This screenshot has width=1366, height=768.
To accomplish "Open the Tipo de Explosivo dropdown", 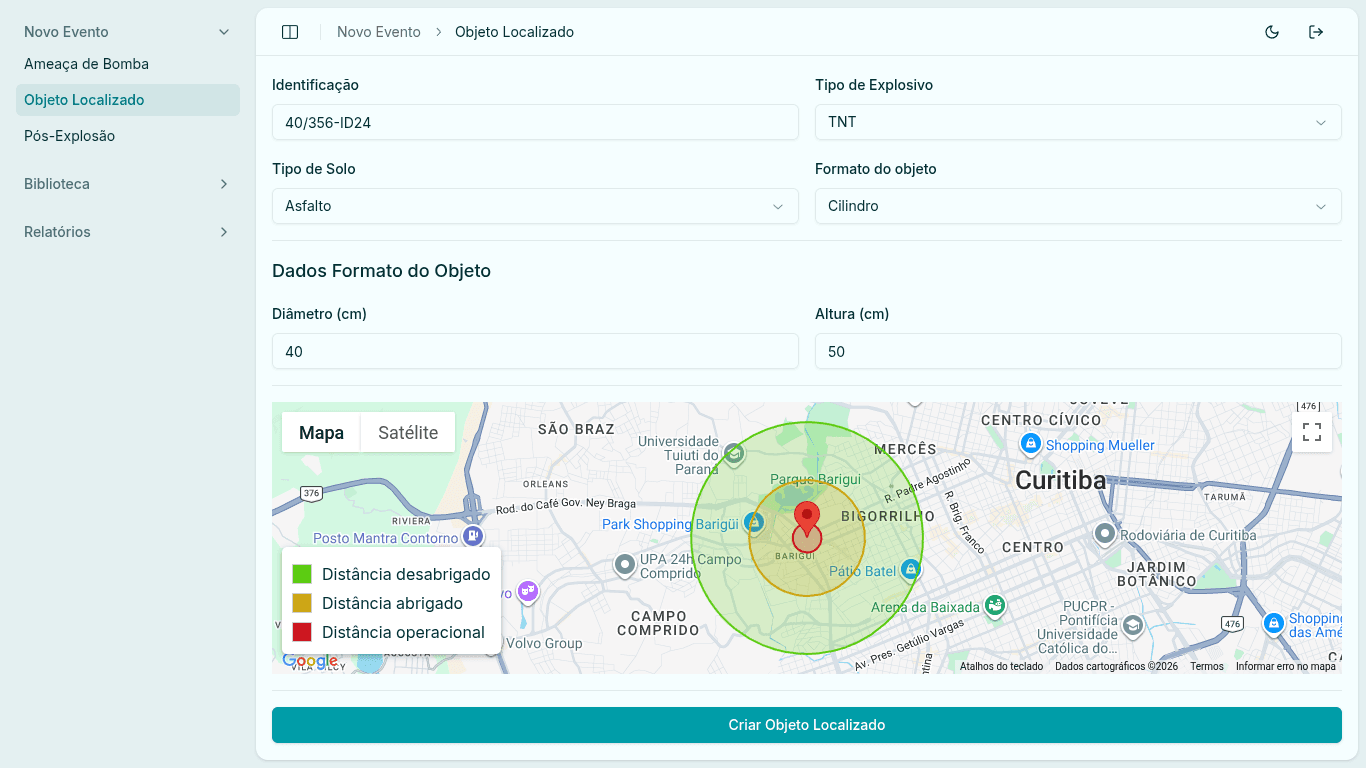I will (1078, 122).
